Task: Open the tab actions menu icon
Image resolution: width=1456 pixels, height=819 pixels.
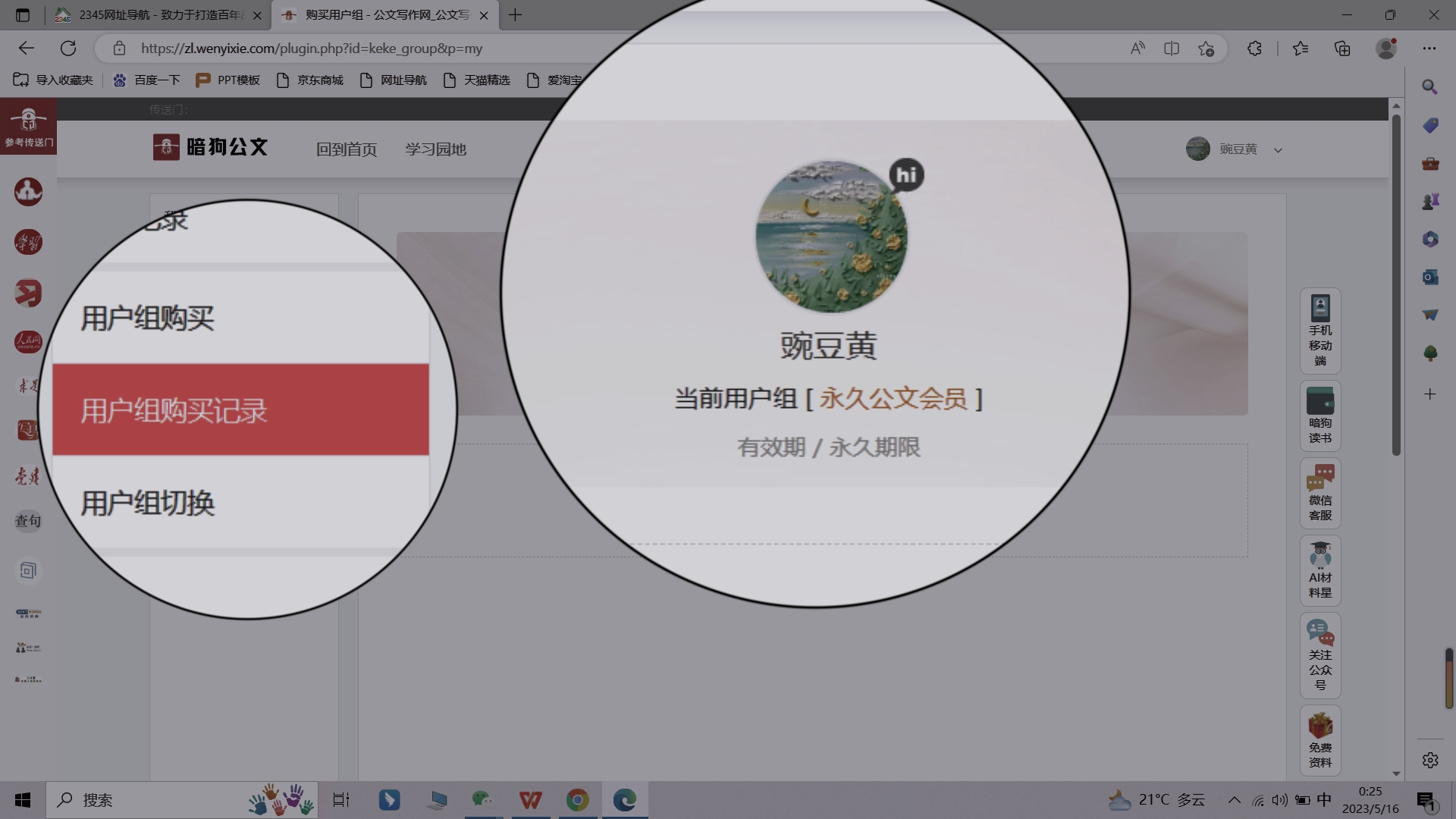Action: 23,14
